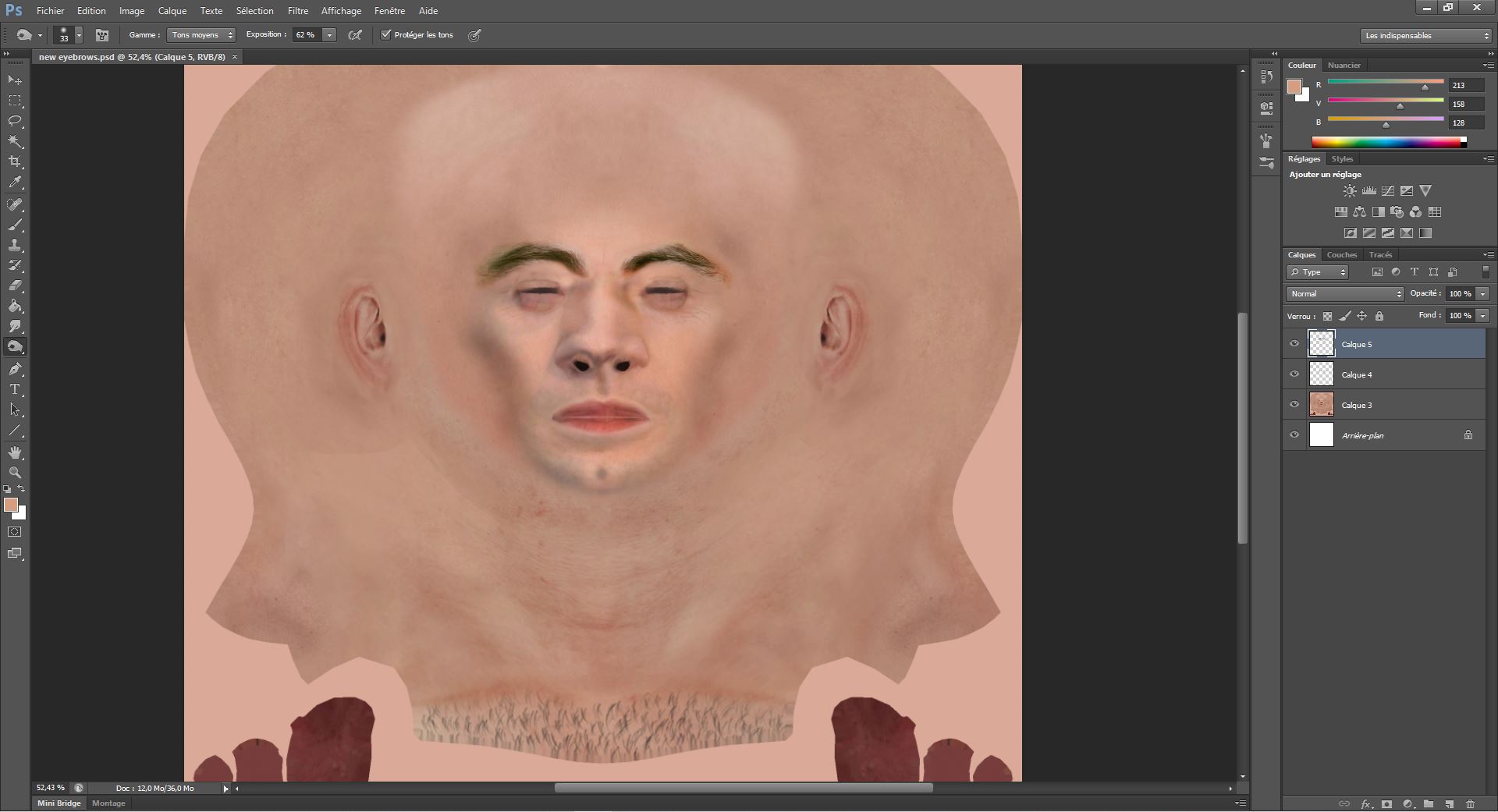Pick a color from the spectrum ramp
The height and width of the screenshot is (812, 1498).
[x=1389, y=142]
